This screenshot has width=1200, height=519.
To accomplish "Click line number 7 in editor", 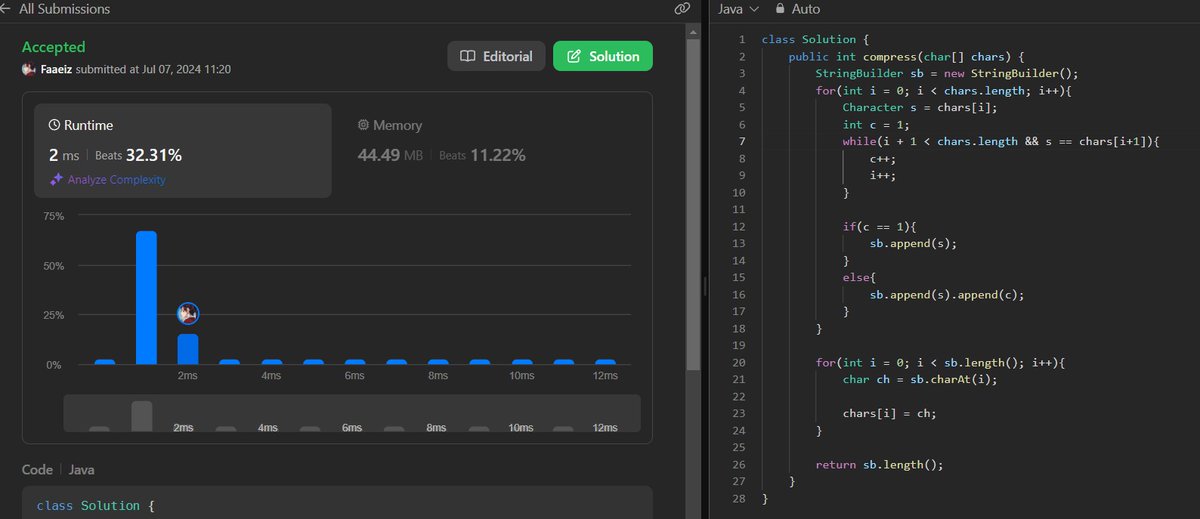I will tap(741, 142).
